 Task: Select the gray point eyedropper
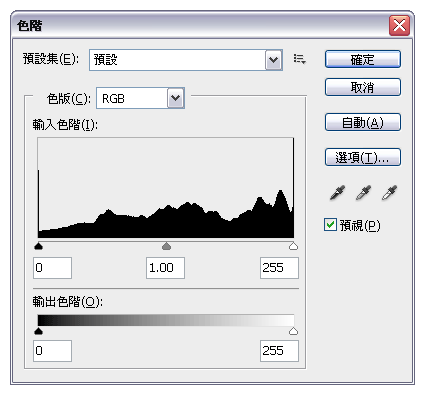point(363,193)
